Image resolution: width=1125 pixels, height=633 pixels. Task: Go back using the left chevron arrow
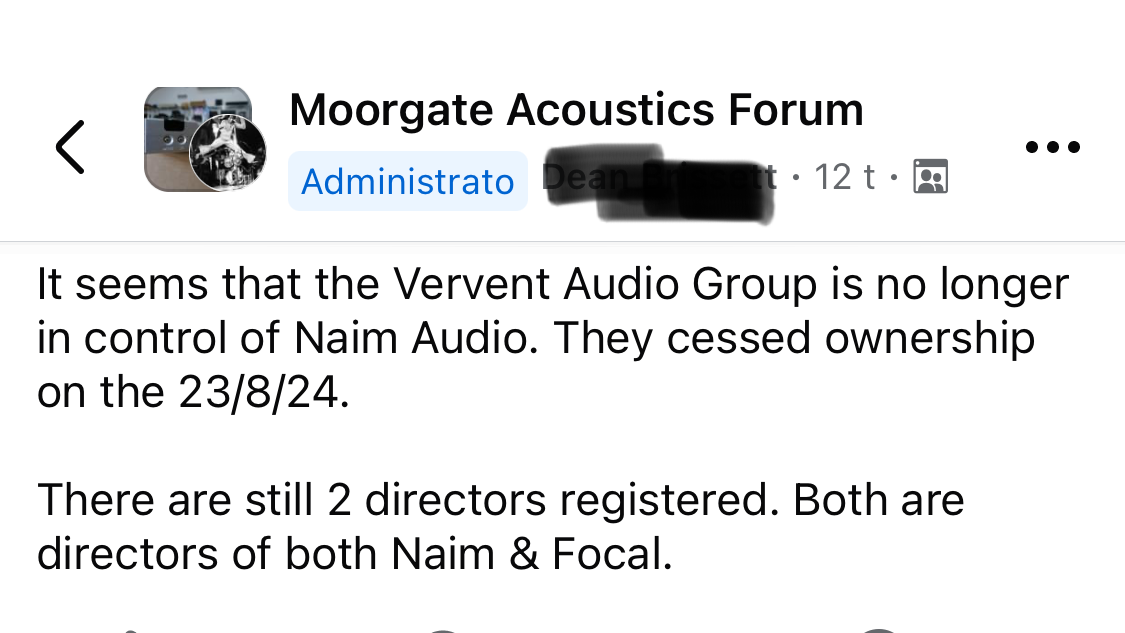70,147
